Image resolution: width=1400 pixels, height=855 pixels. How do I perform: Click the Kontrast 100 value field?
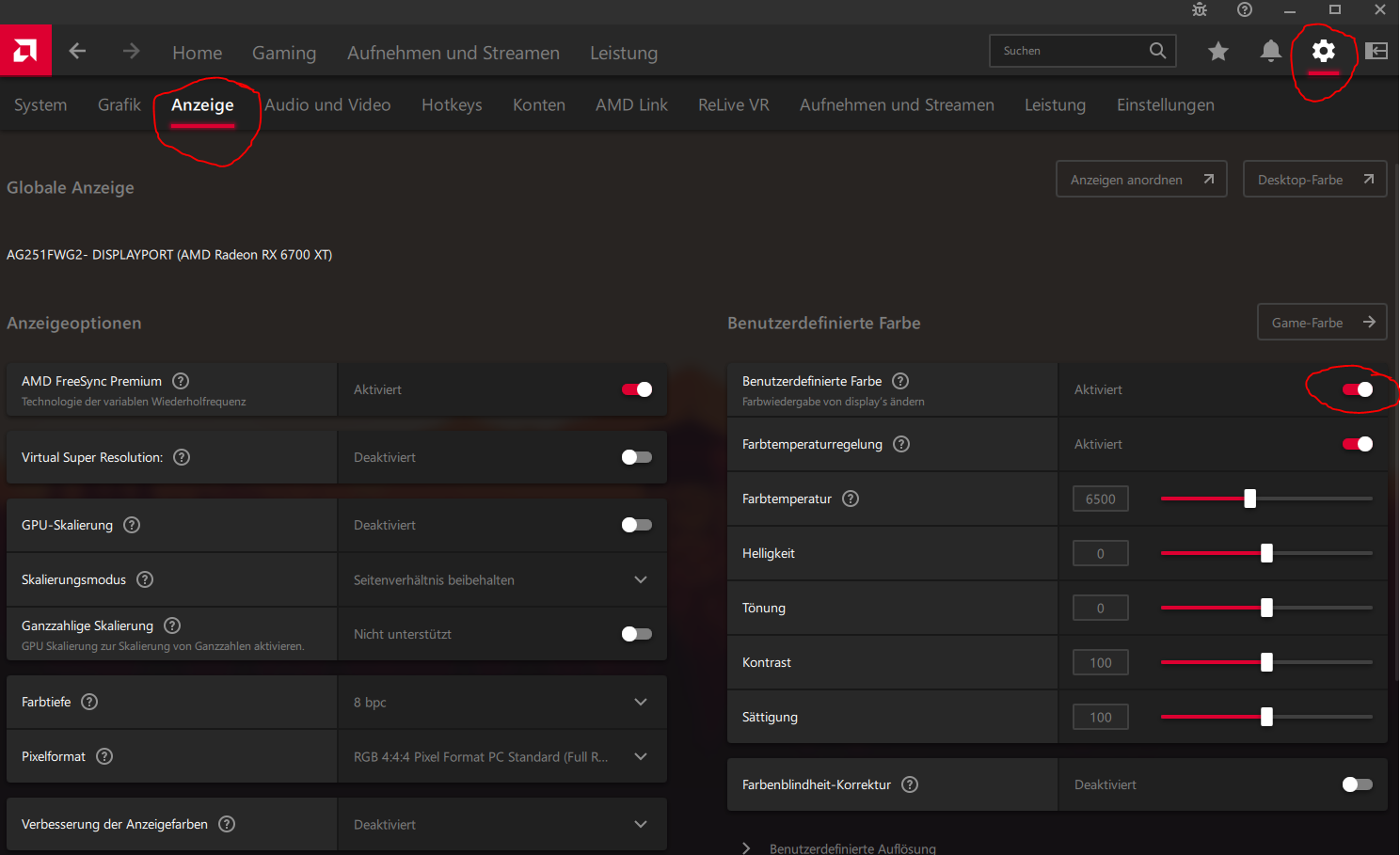tap(1100, 662)
